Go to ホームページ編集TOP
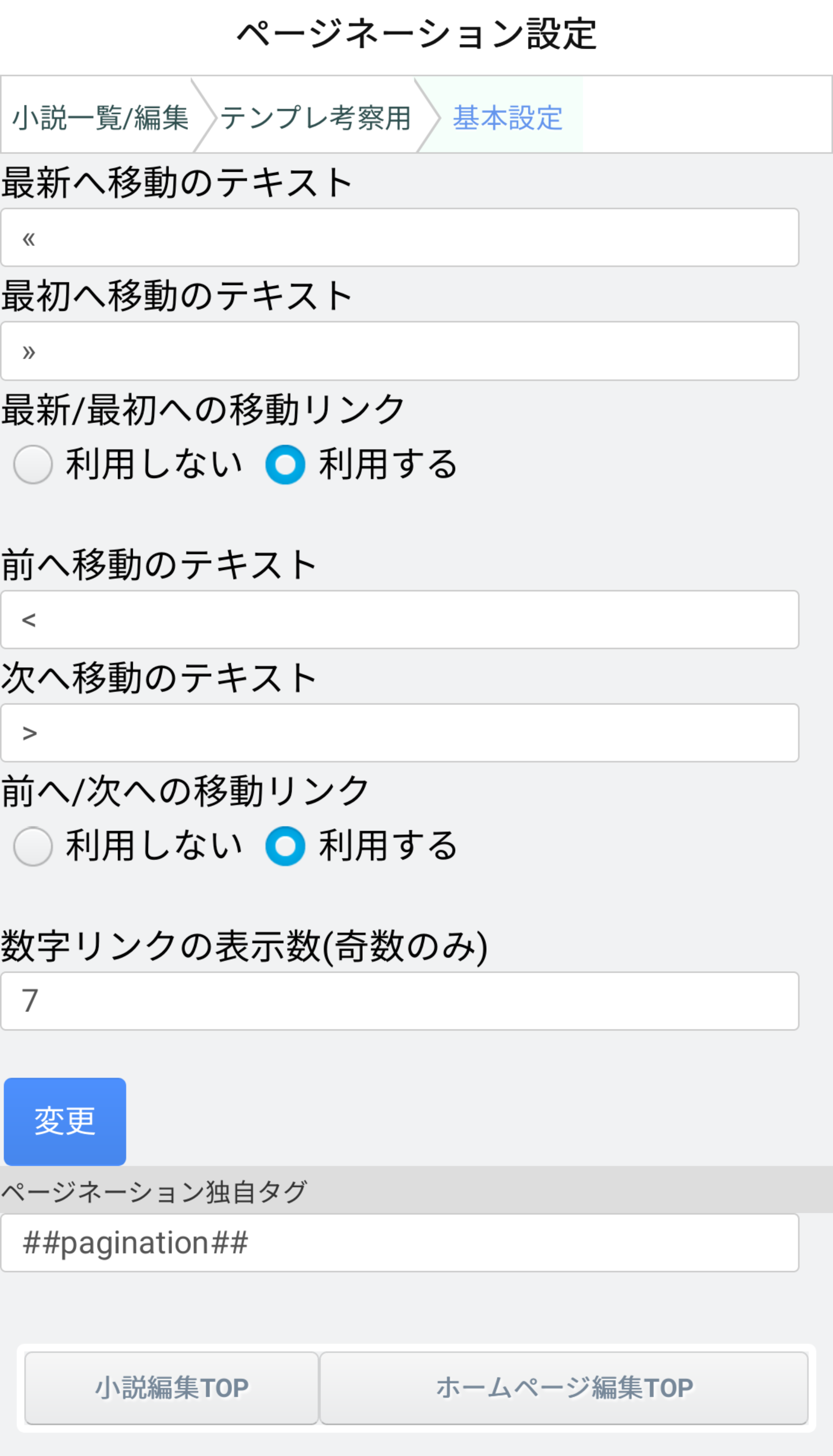This screenshot has width=833, height=1456. (564, 1388)
